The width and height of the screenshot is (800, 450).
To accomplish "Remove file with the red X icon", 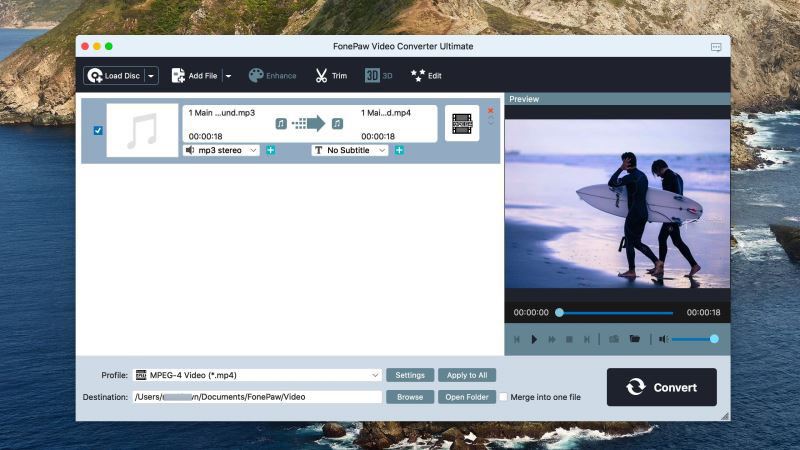I will 490,110.
